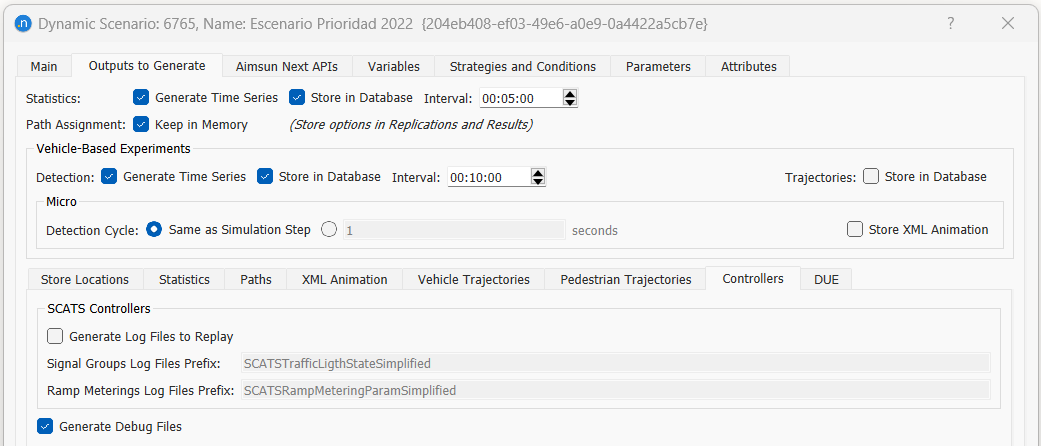The height and width of the screenshot is (446, 1041).
Task: Open the Vehicle Trajectories sub-tab
Action: pos(473,280)
